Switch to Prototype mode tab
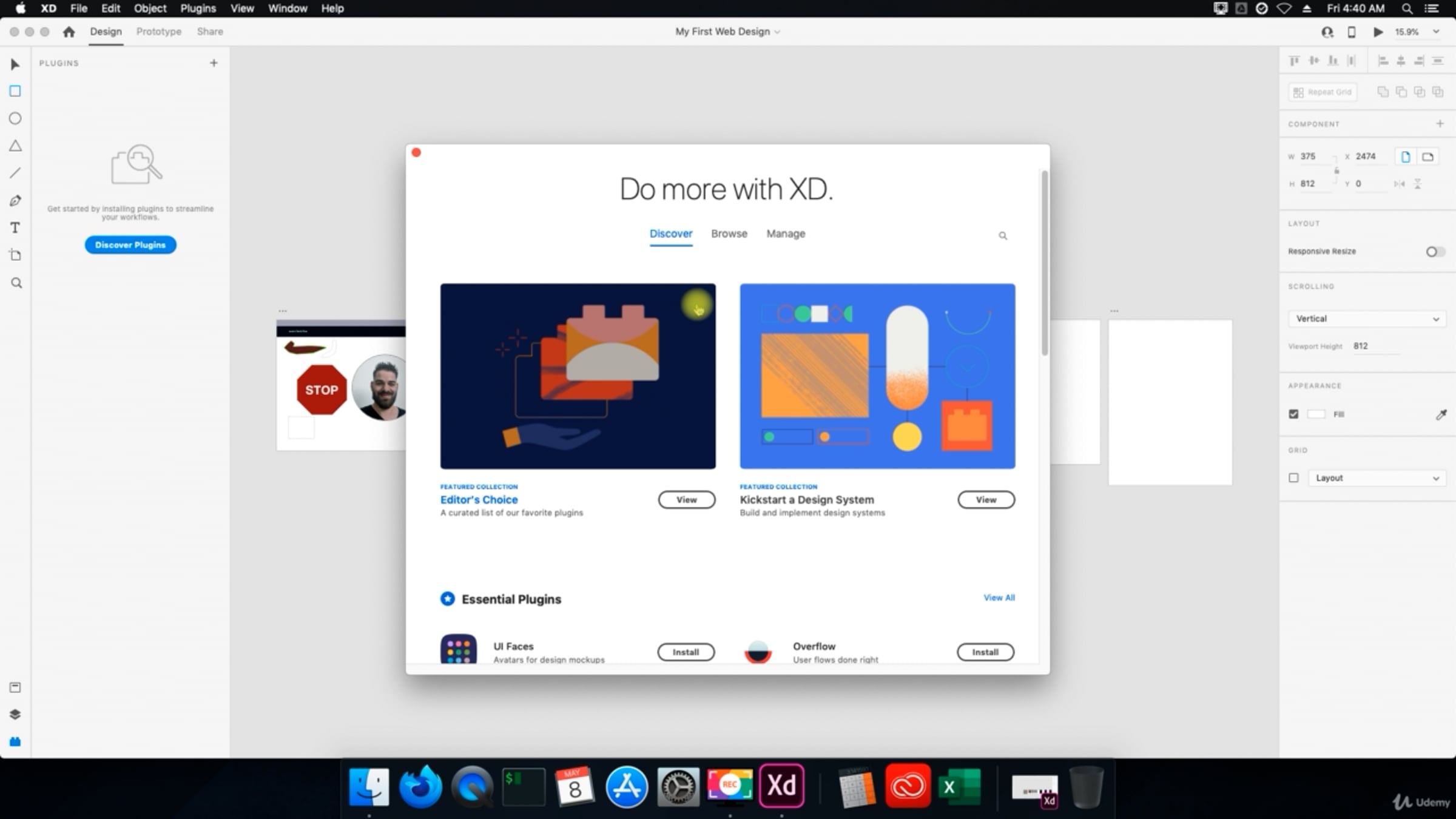This screenshot has width=1456, height=819. point(159,32)
